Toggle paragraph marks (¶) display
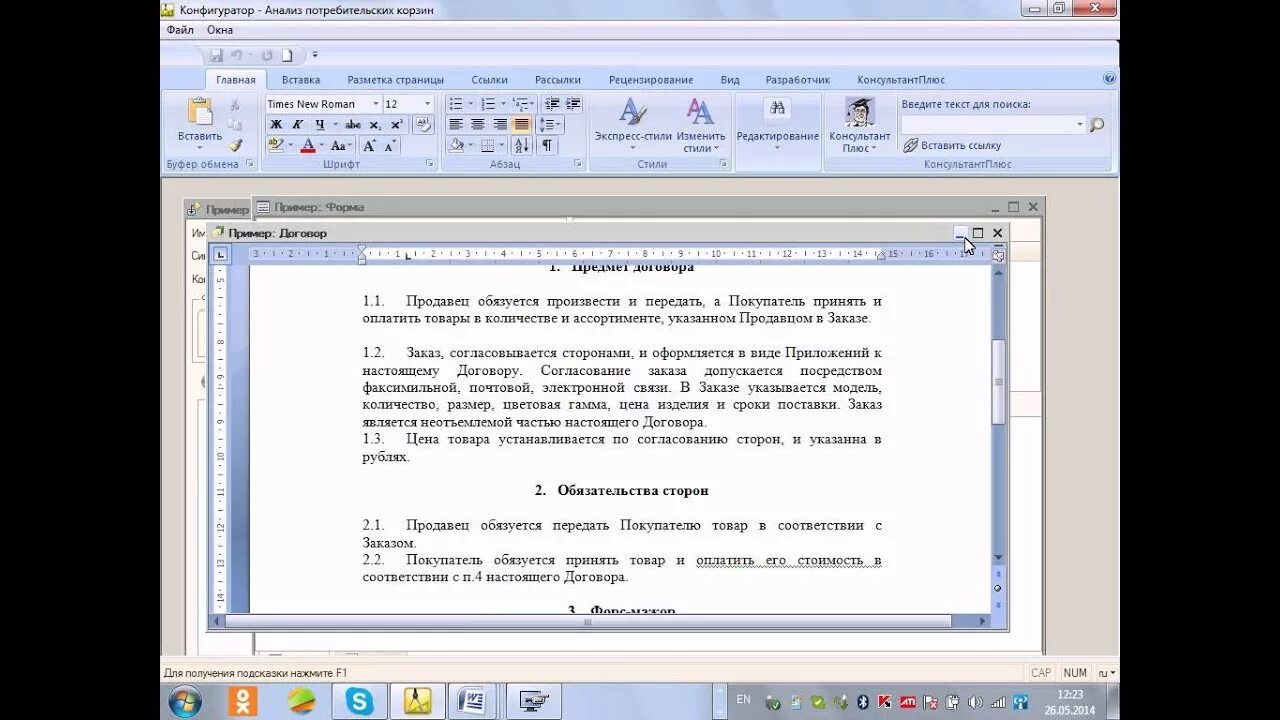 pos(547,146)
